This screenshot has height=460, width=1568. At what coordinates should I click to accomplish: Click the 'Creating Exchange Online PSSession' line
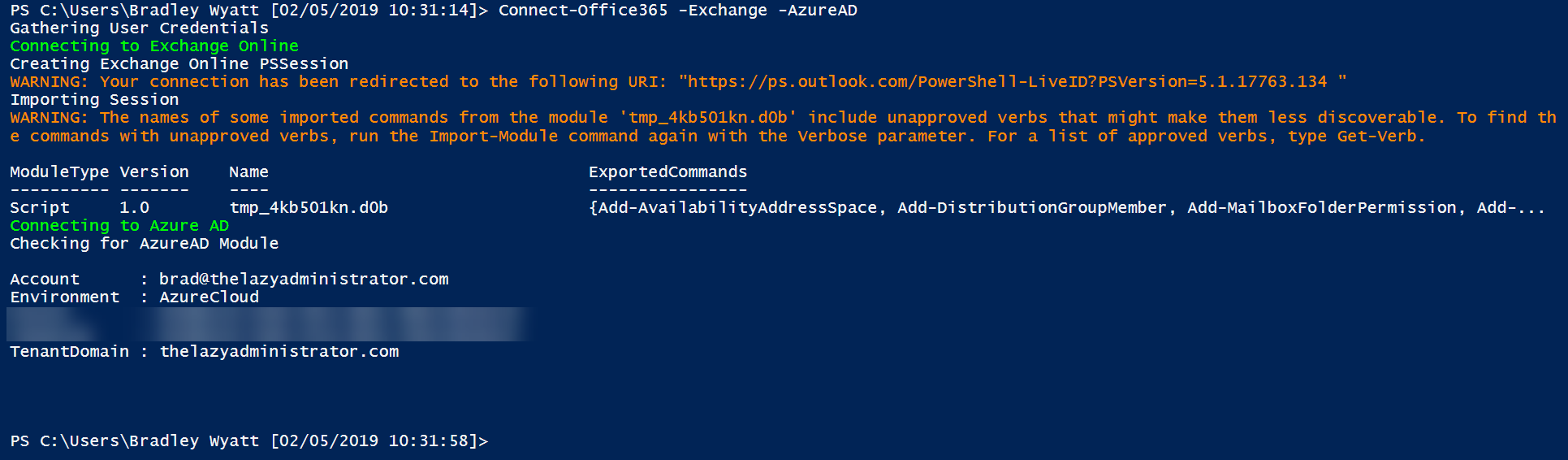tap(179, 64)
